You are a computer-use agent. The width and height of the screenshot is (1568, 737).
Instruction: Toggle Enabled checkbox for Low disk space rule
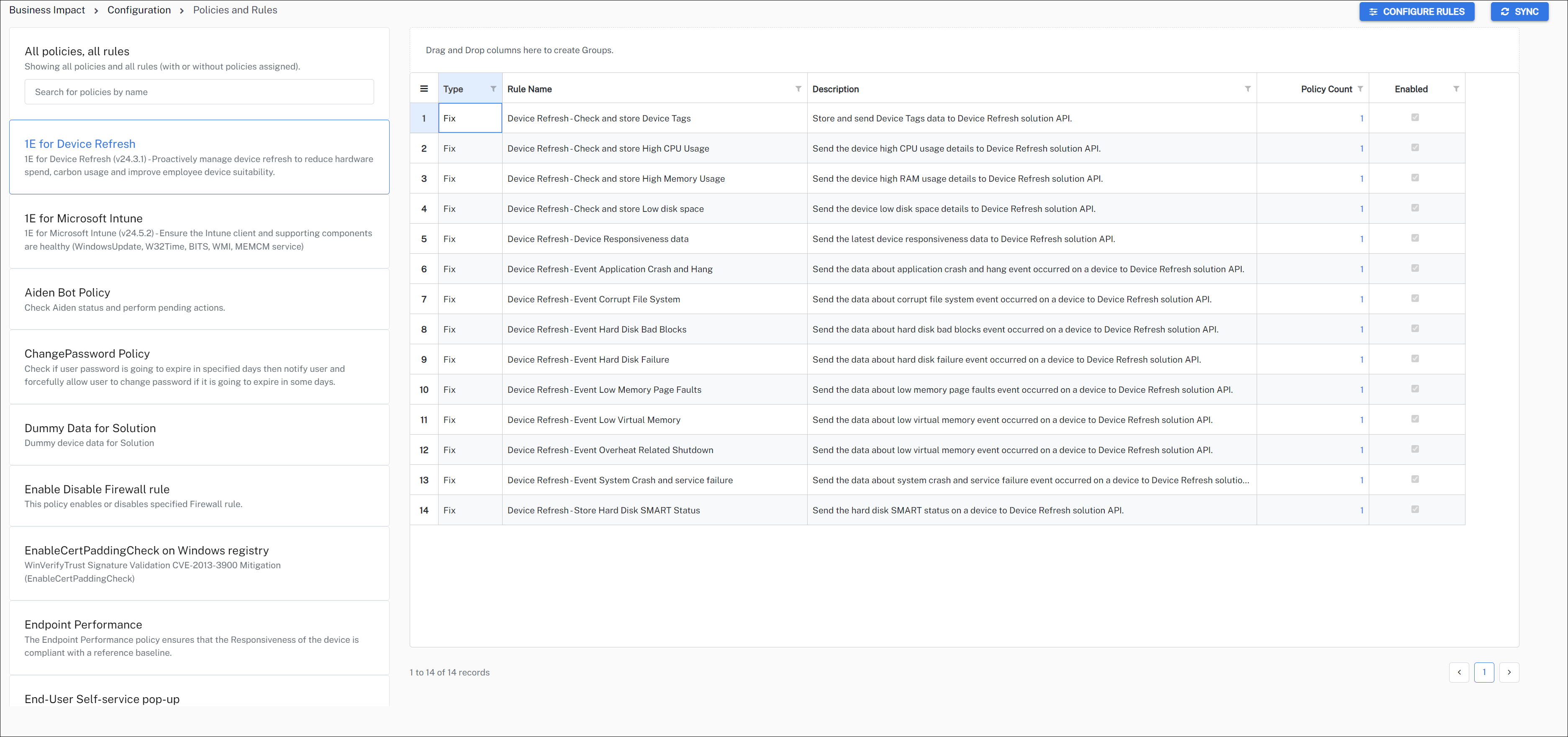1414,208
